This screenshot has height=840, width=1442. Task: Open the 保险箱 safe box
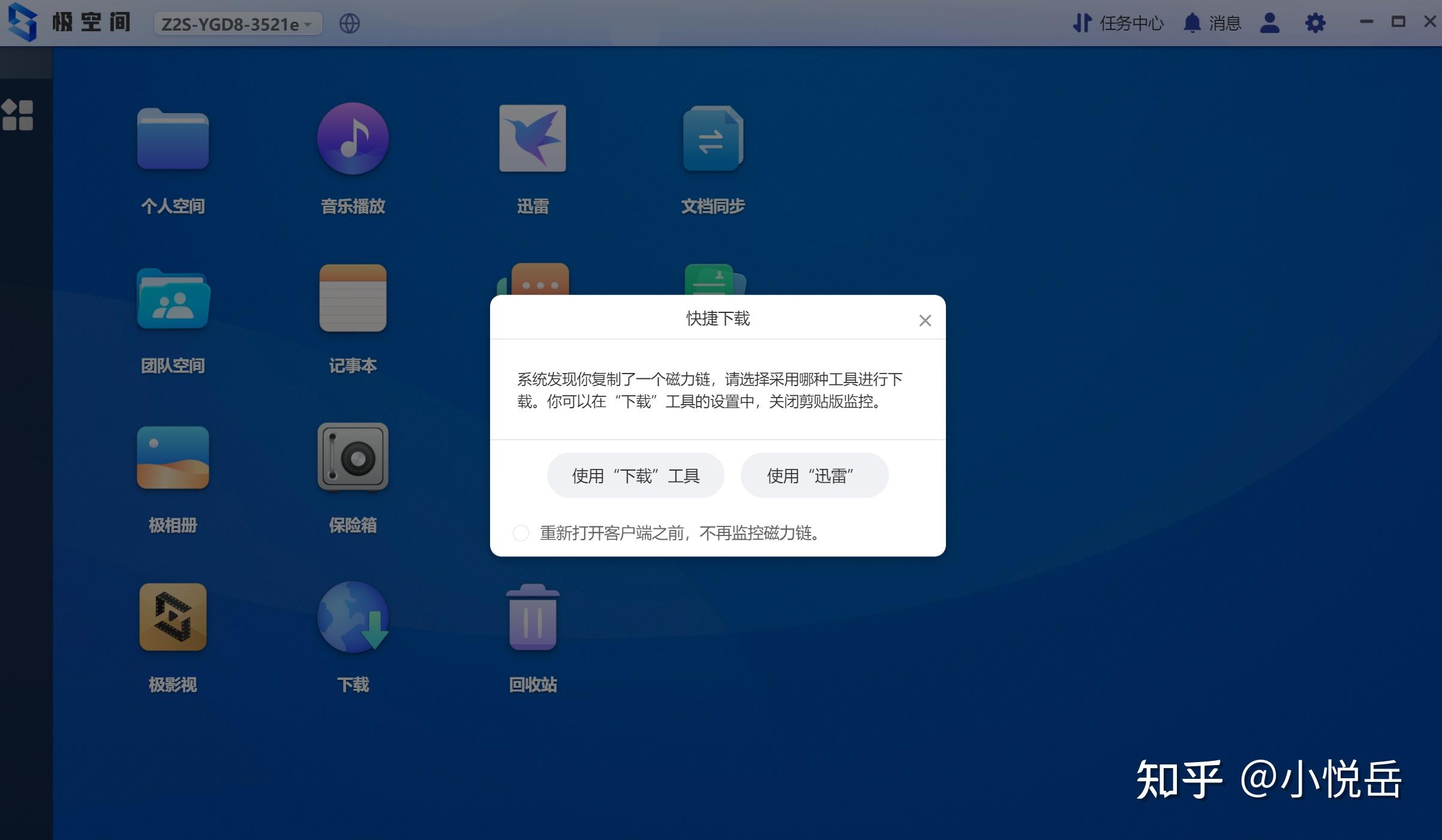tap(353, 457)
